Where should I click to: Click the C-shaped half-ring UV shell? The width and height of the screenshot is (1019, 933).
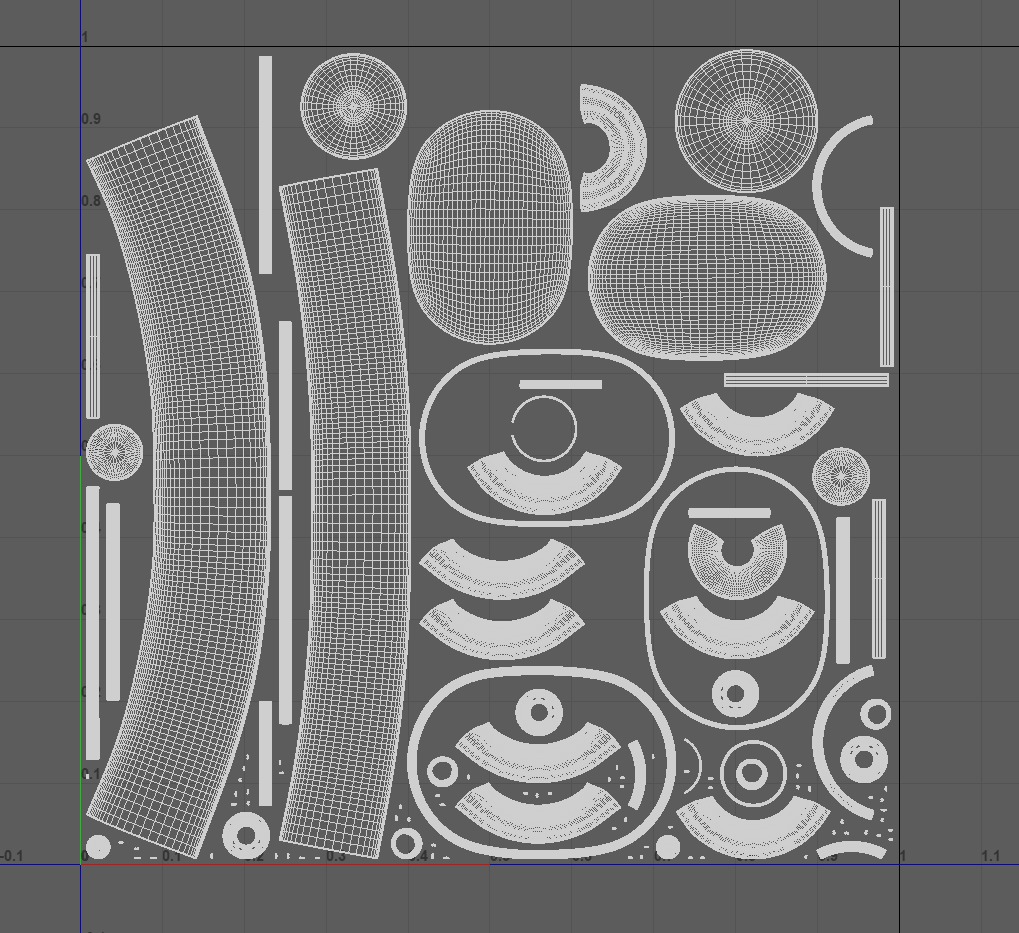tap(627, 148)
